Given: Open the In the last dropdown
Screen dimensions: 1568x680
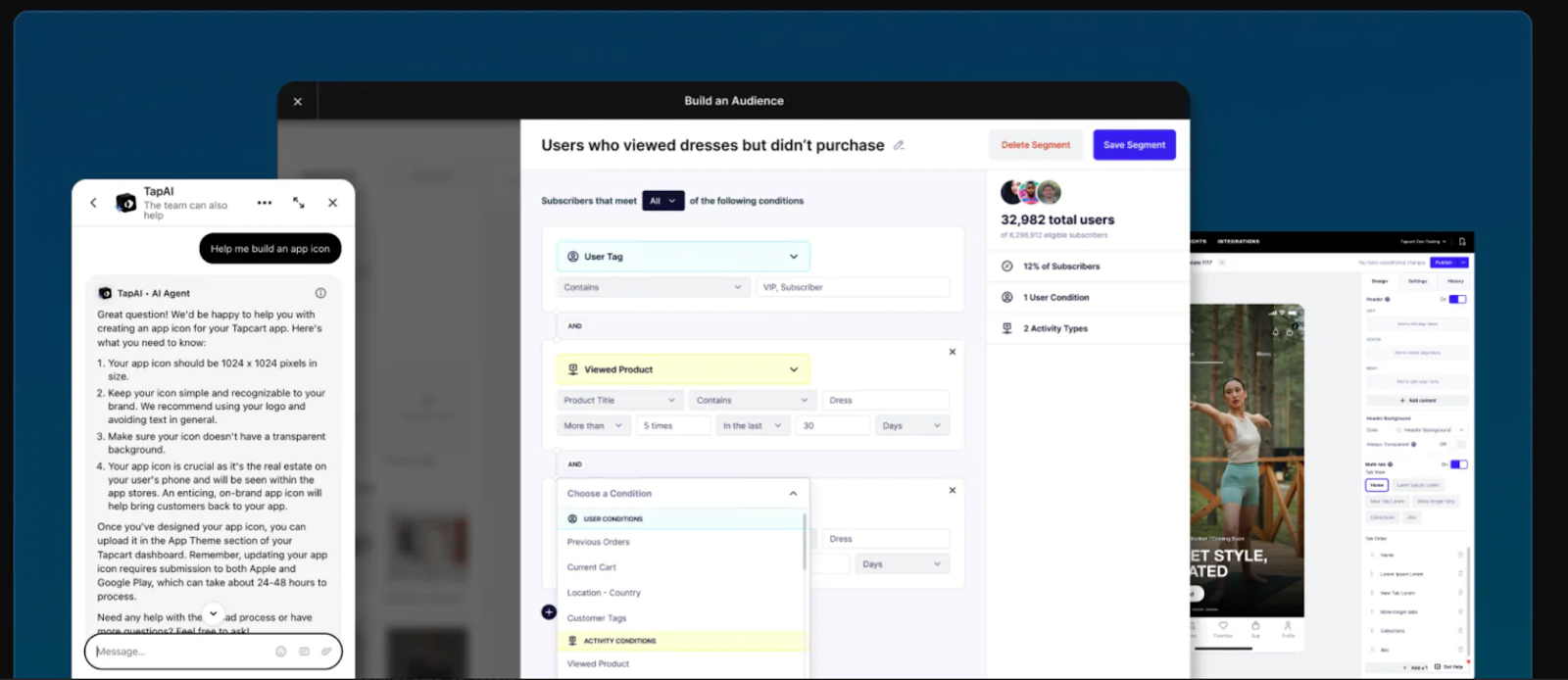Looking at the screenshot, I should click(753, 425).
